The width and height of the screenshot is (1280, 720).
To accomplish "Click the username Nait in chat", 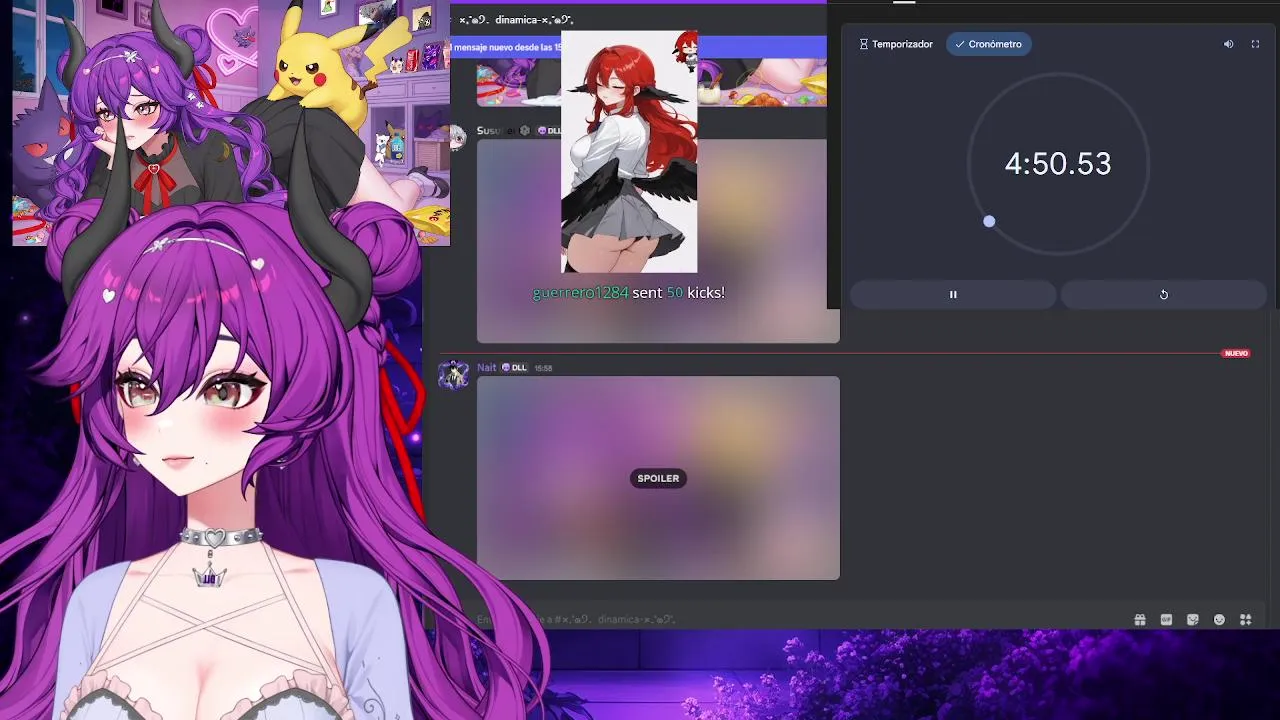I will 486,367.
